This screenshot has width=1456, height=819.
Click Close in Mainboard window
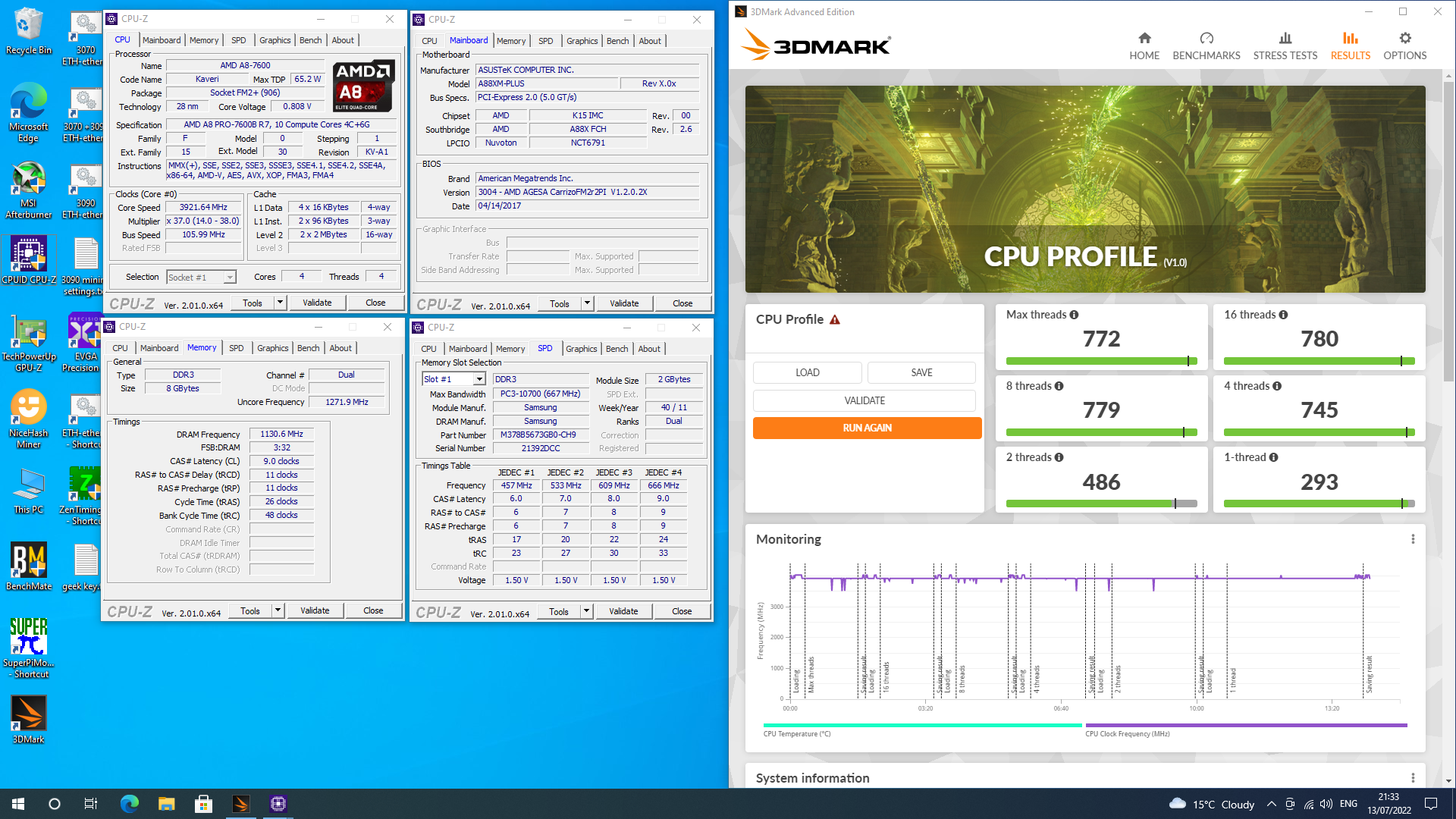click(682, 303)
